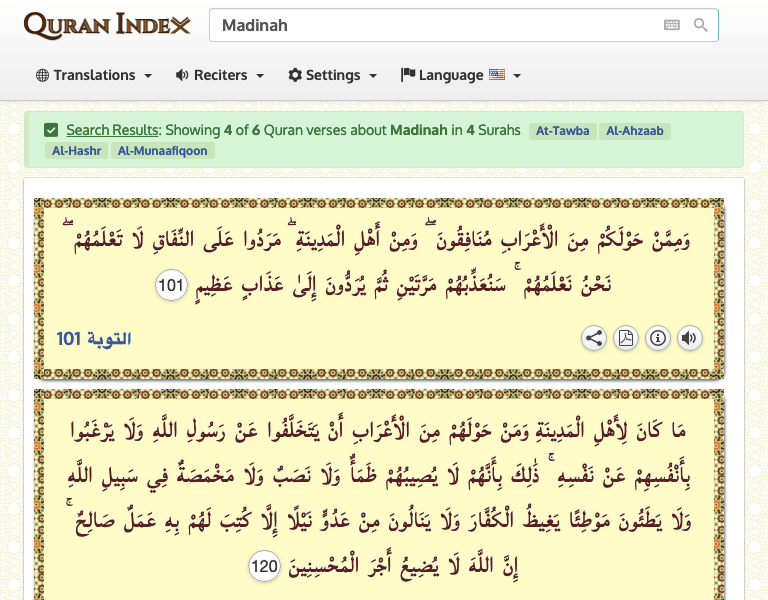This screenshot has width=768, height=600.
Task: Show verse 101 info icon
Action: pyautogui.click(x=657, y=338)
